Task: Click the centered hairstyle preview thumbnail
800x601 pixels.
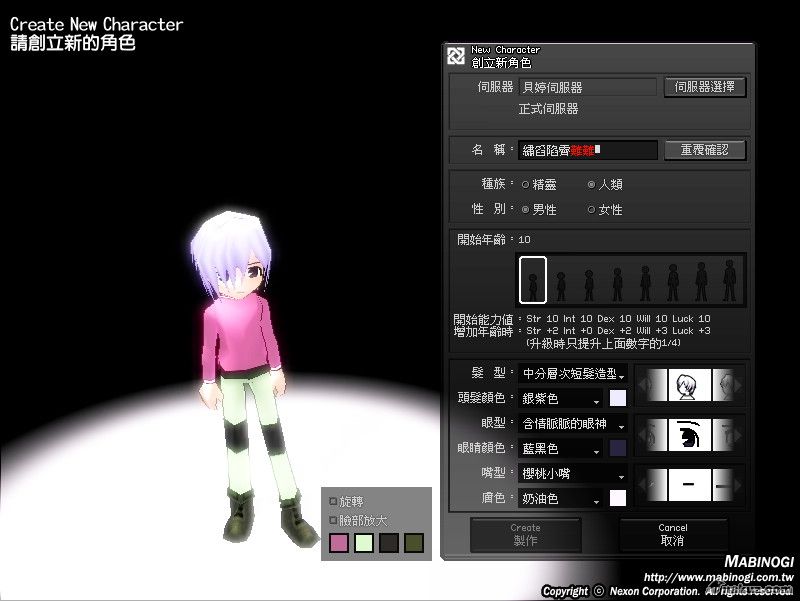Action: coord(690,383)
